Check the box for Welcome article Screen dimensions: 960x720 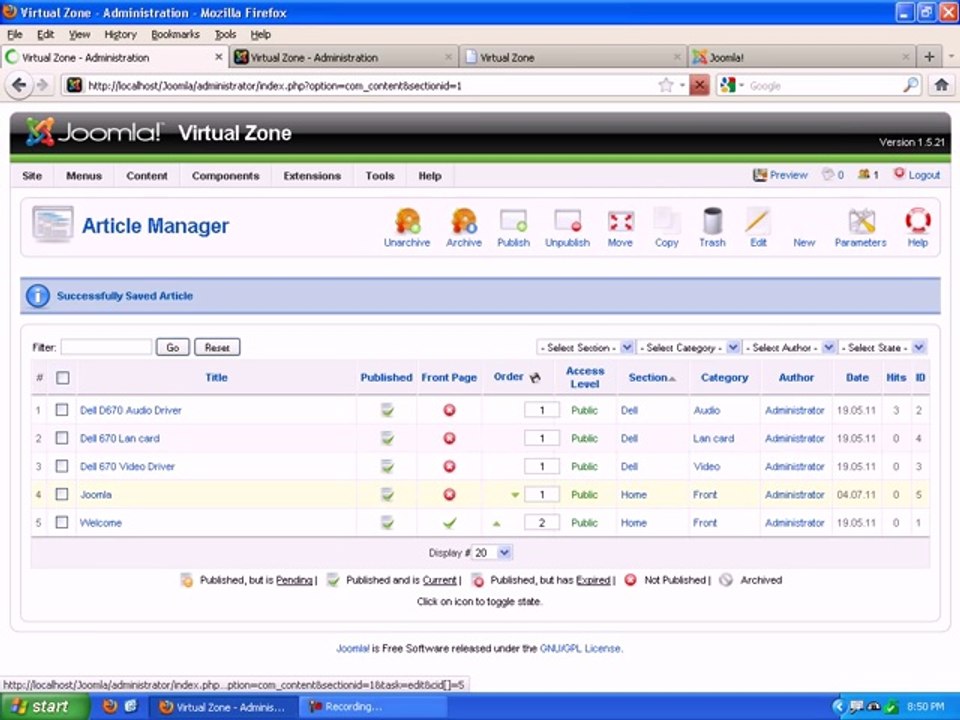(x=62, y=522)
